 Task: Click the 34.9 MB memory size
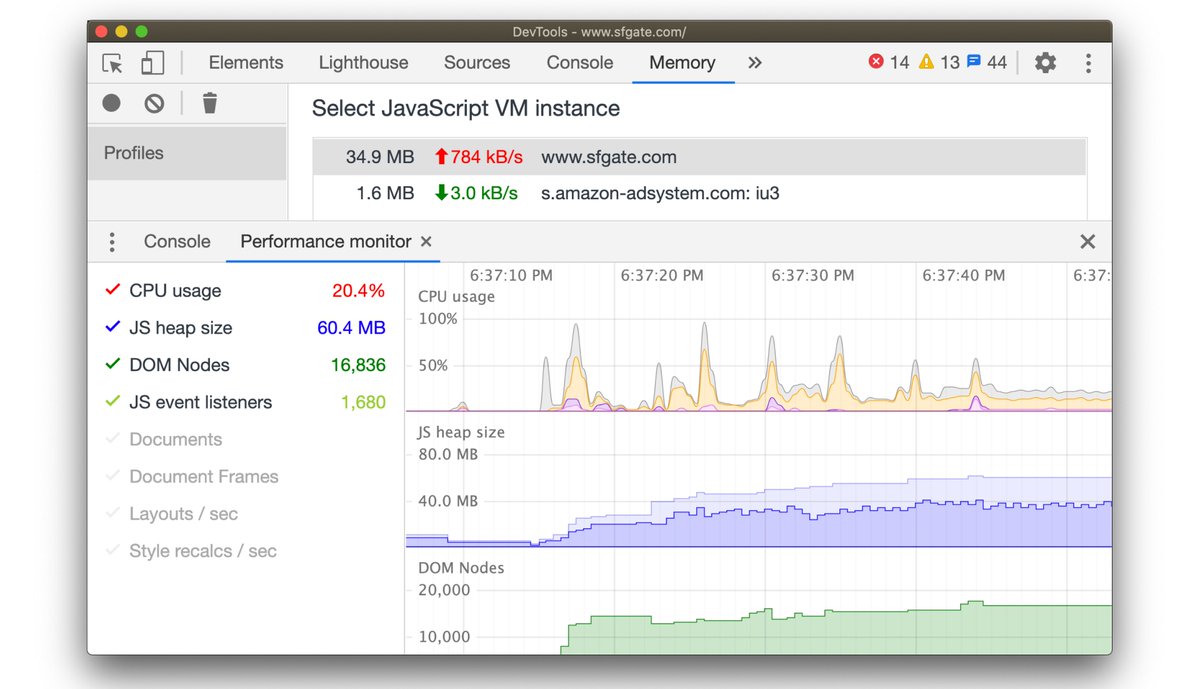[380, 157]
